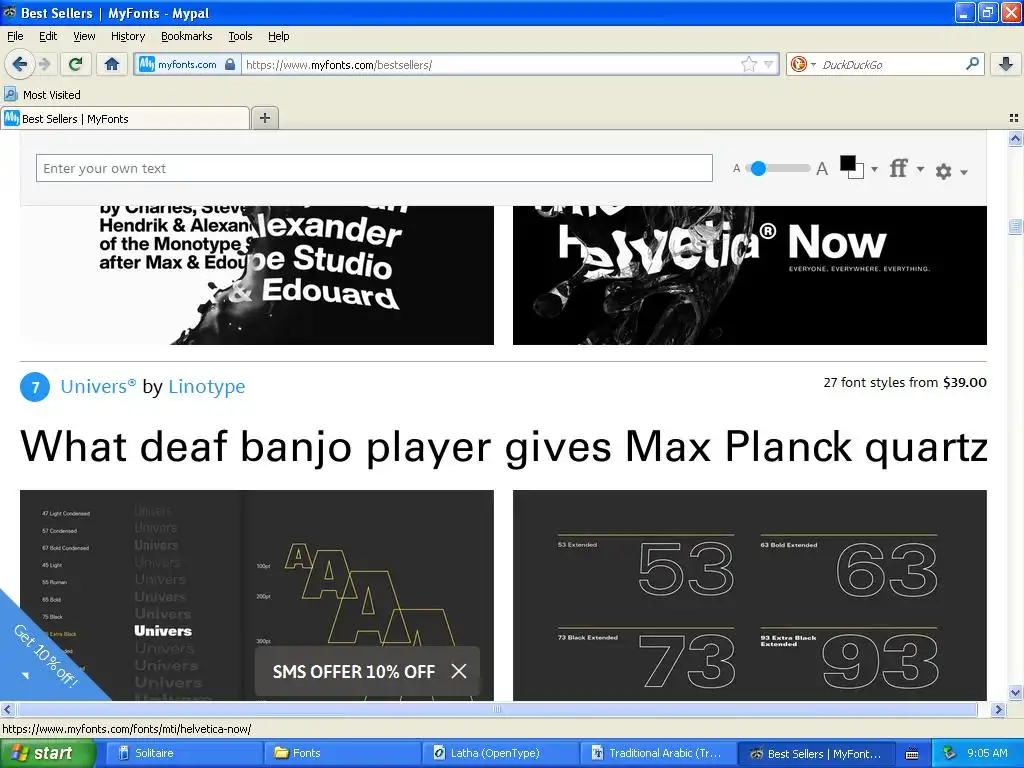Switch to Traditional Arabic taskbar window

pos(658,753)
